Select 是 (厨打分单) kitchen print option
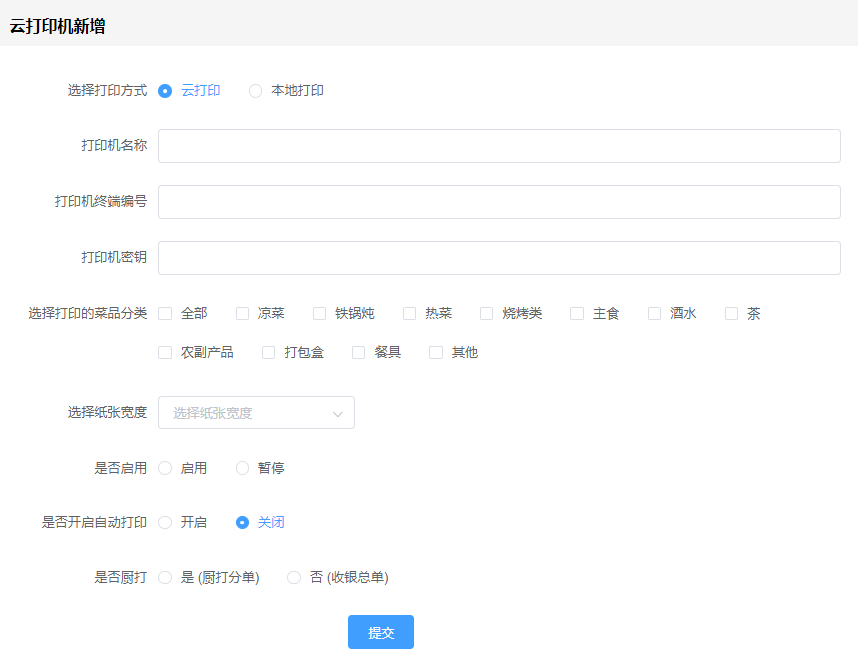 [x=165, y=578]
